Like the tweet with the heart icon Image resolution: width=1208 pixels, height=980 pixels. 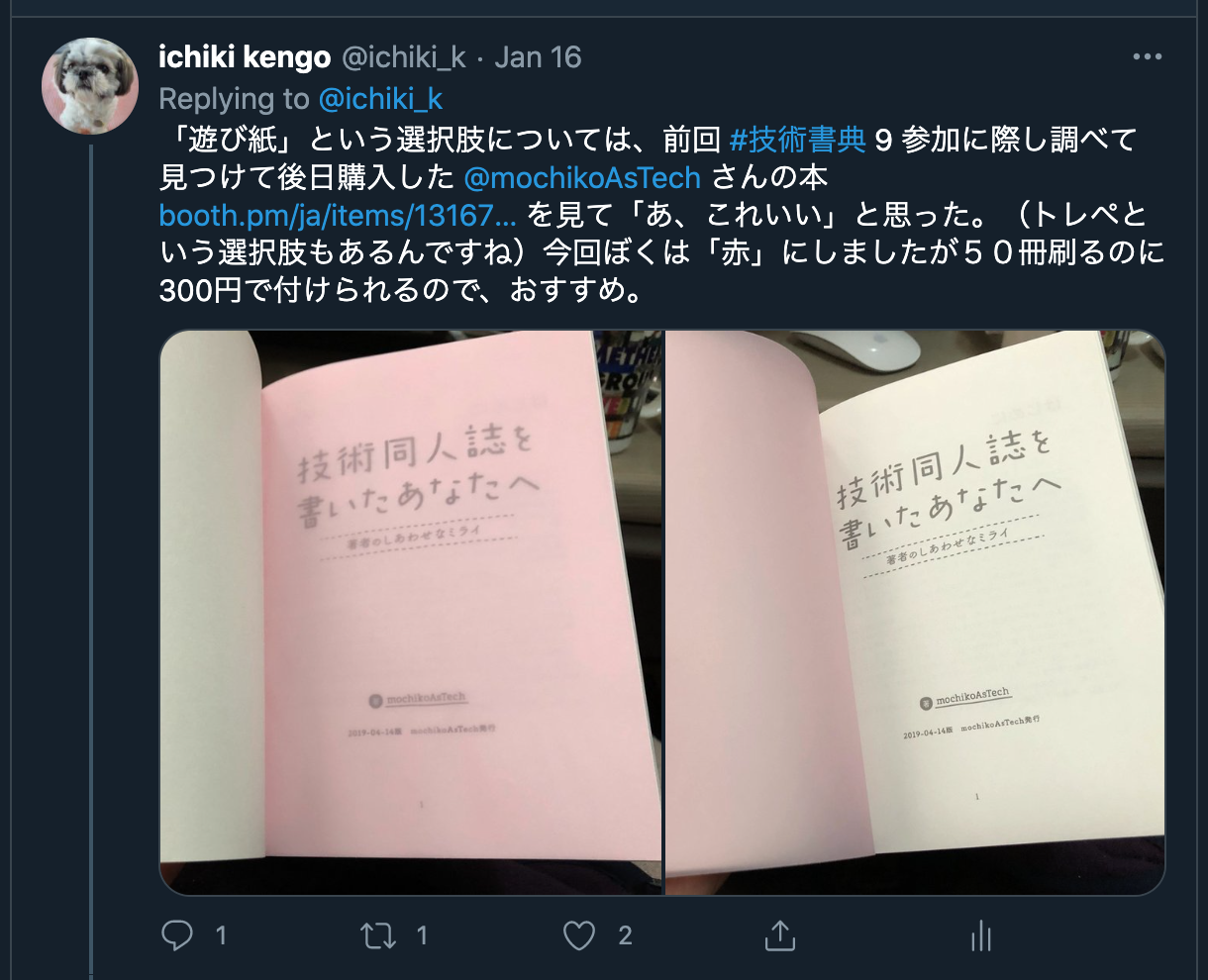point(579,935)
